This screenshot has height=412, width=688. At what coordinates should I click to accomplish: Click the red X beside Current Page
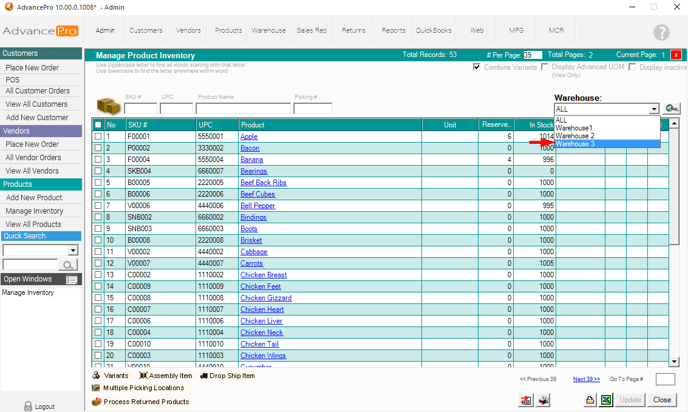pos(676,55)
